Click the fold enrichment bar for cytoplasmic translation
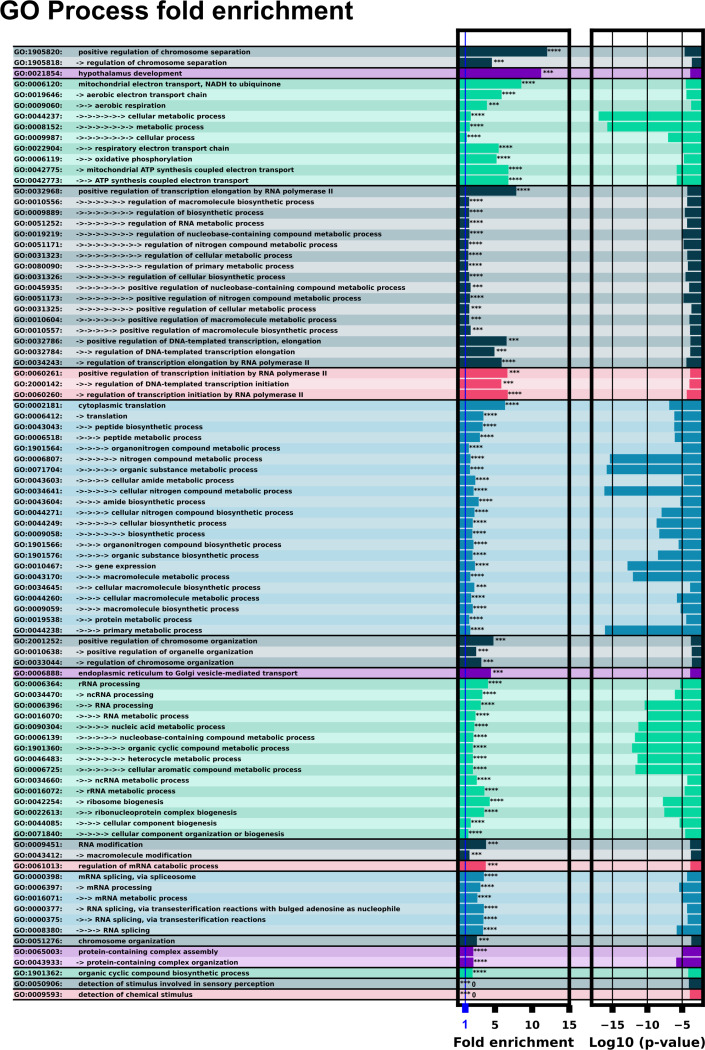The height and width of the screenshot is (1050, 705). coord(482,405)
